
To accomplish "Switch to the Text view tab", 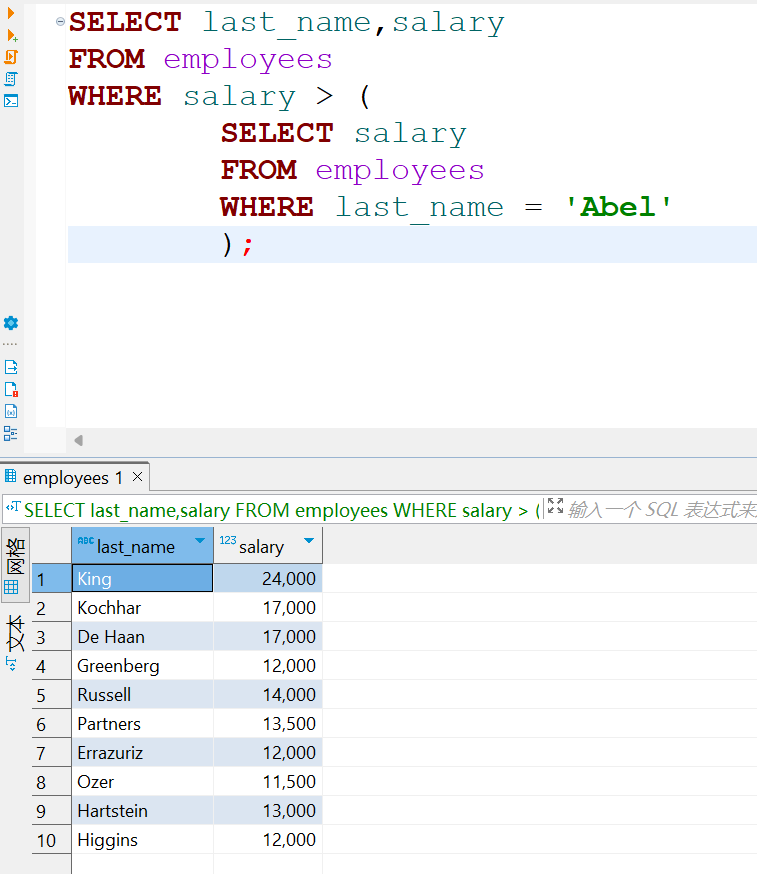I will click(14, 642).
